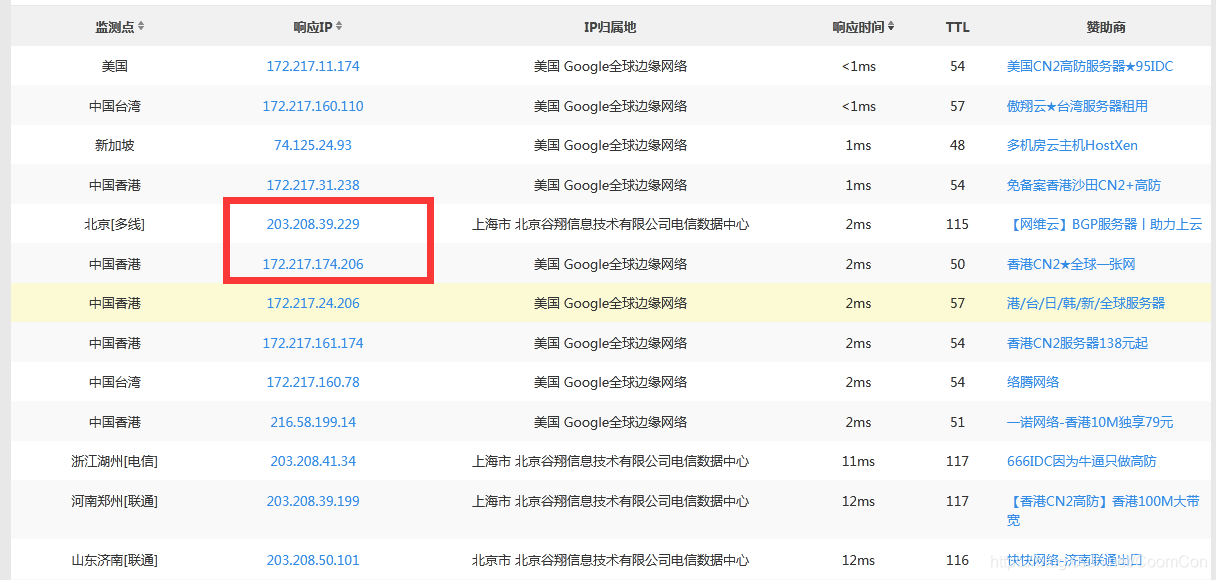Click the 赞助商 column header
1216x580 pixels.
click(1106, 27)
